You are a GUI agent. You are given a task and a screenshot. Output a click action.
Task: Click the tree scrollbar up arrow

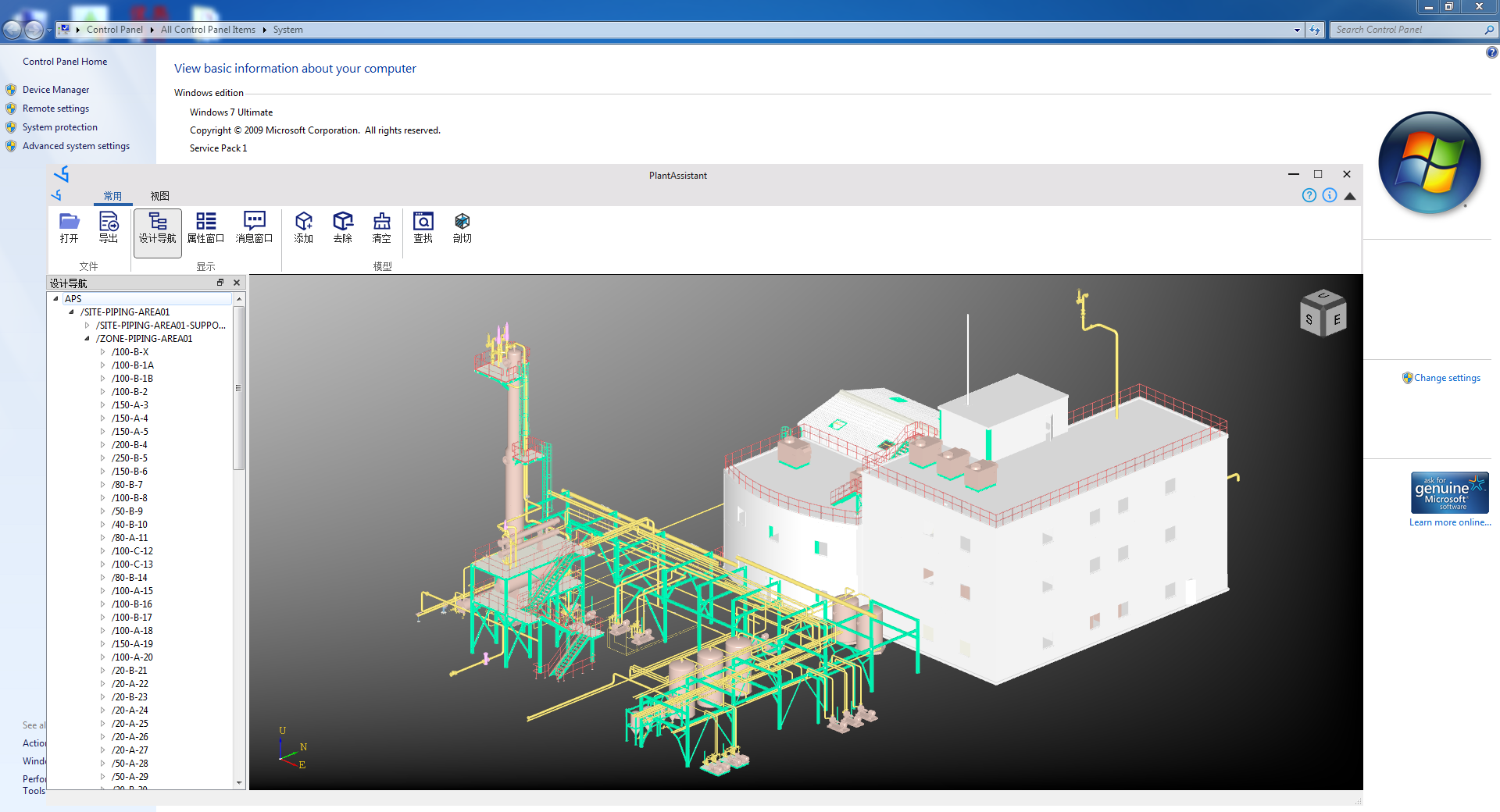[239, 299]
